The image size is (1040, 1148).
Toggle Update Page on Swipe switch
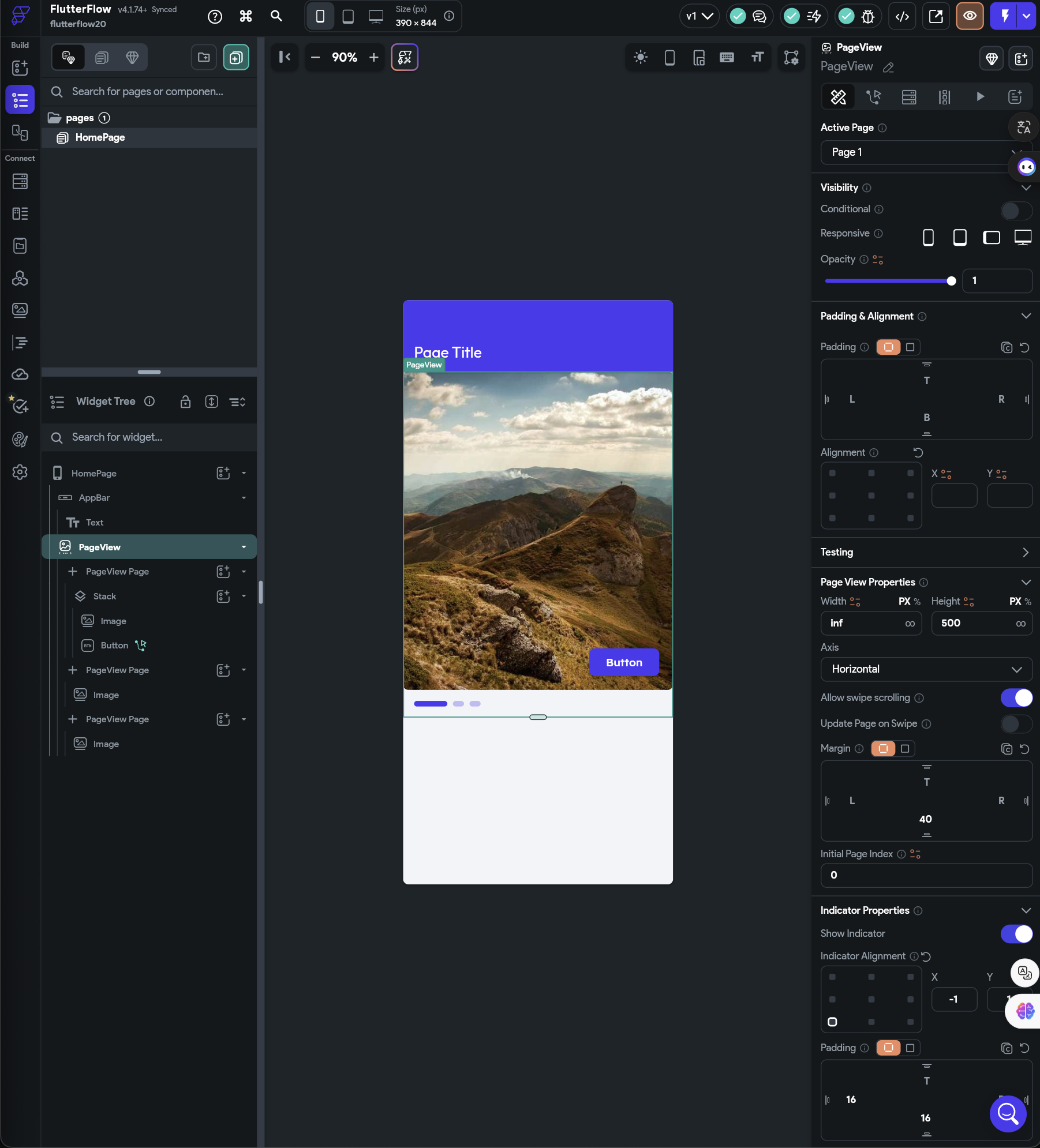(1016, 724)
